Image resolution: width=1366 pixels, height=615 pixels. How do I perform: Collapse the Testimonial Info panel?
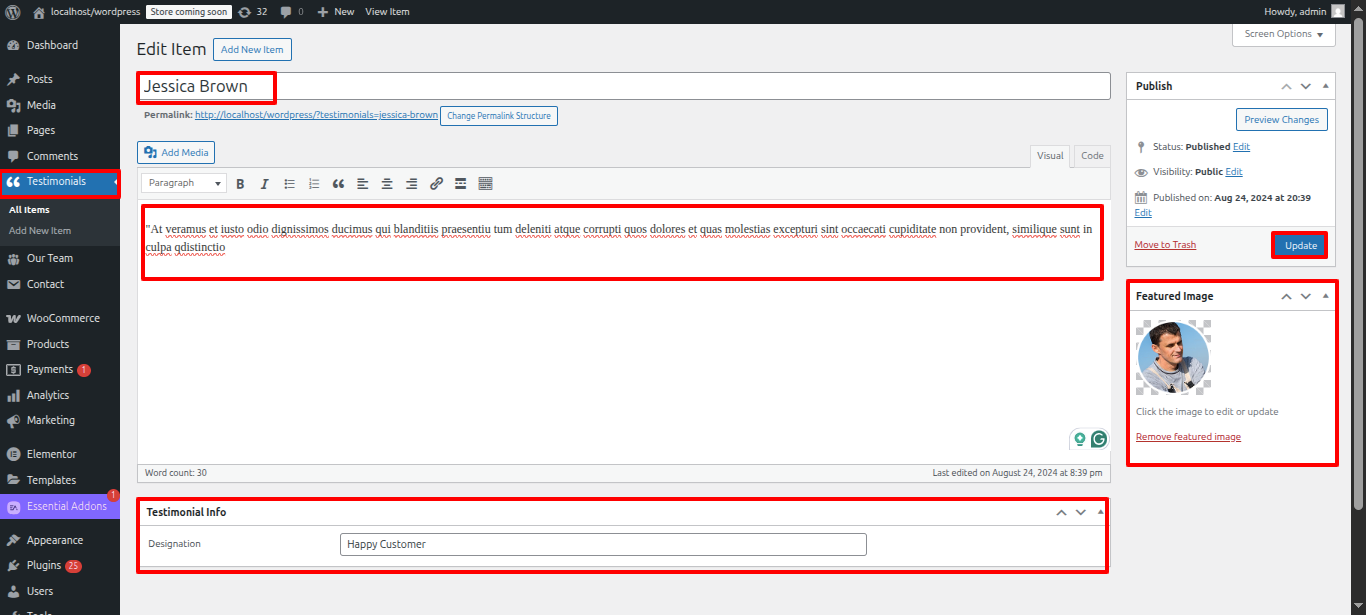click(1100, 512)
